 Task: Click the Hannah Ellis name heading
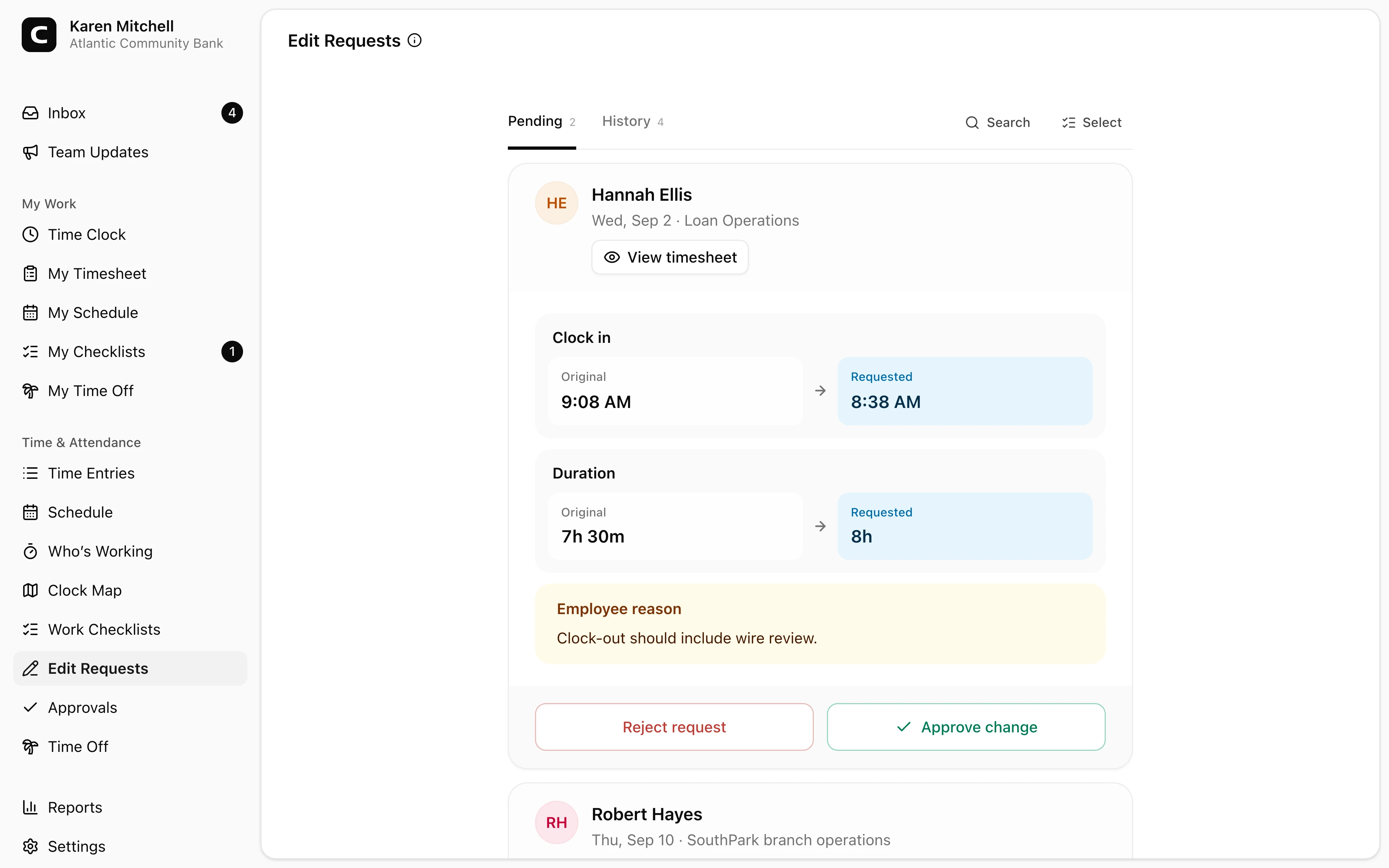(x=642, y=195)
